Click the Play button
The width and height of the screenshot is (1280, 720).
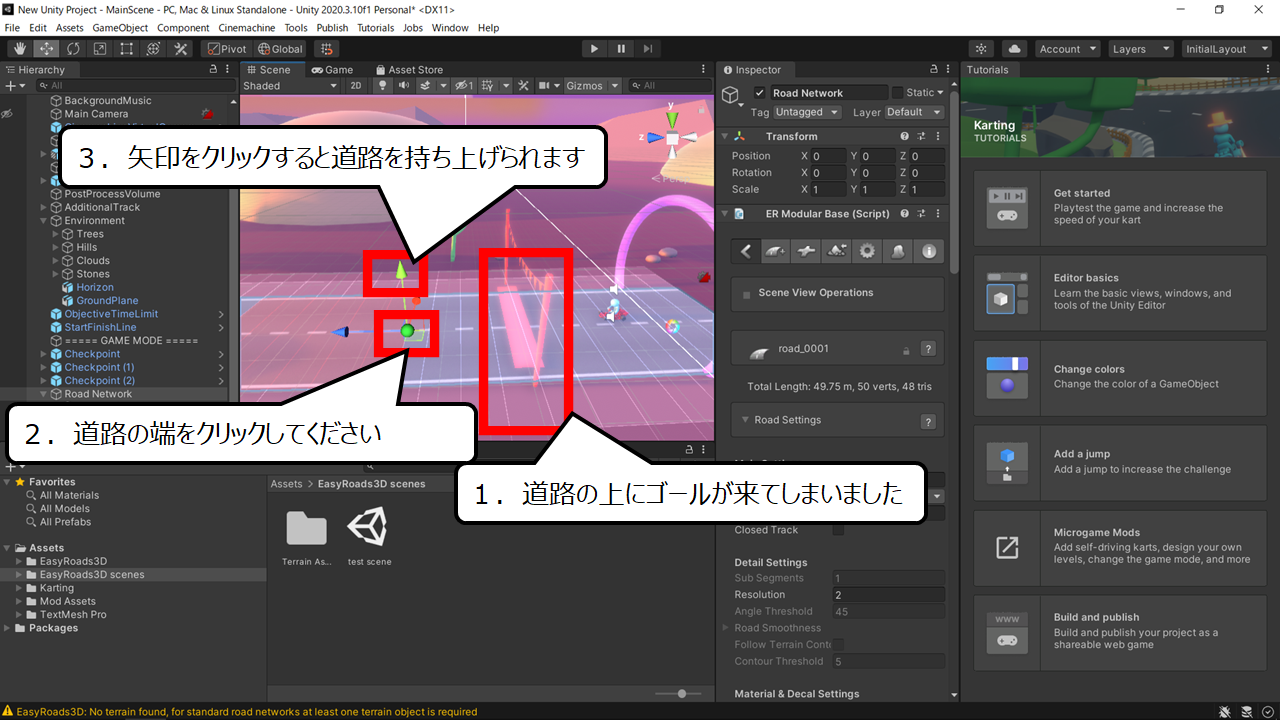pyautogui.click(x=594, y=49)
